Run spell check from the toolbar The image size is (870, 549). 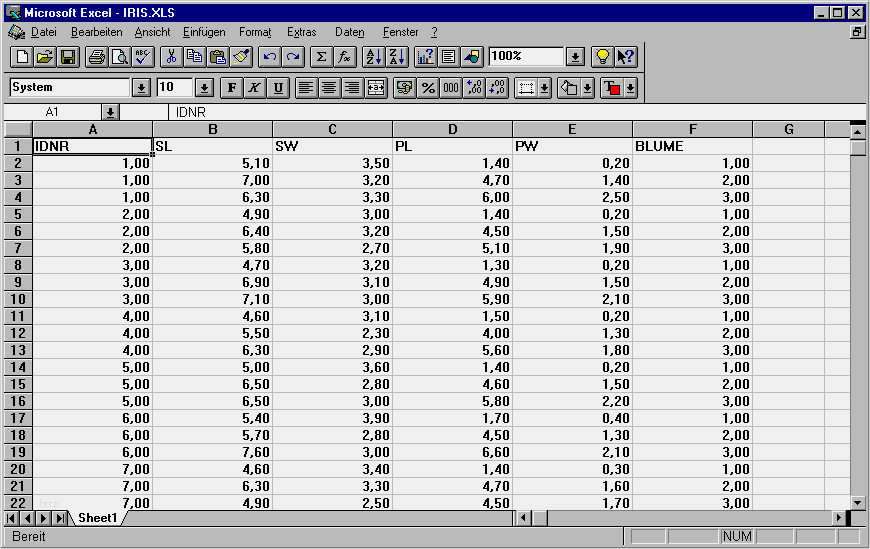coord(142,57)
